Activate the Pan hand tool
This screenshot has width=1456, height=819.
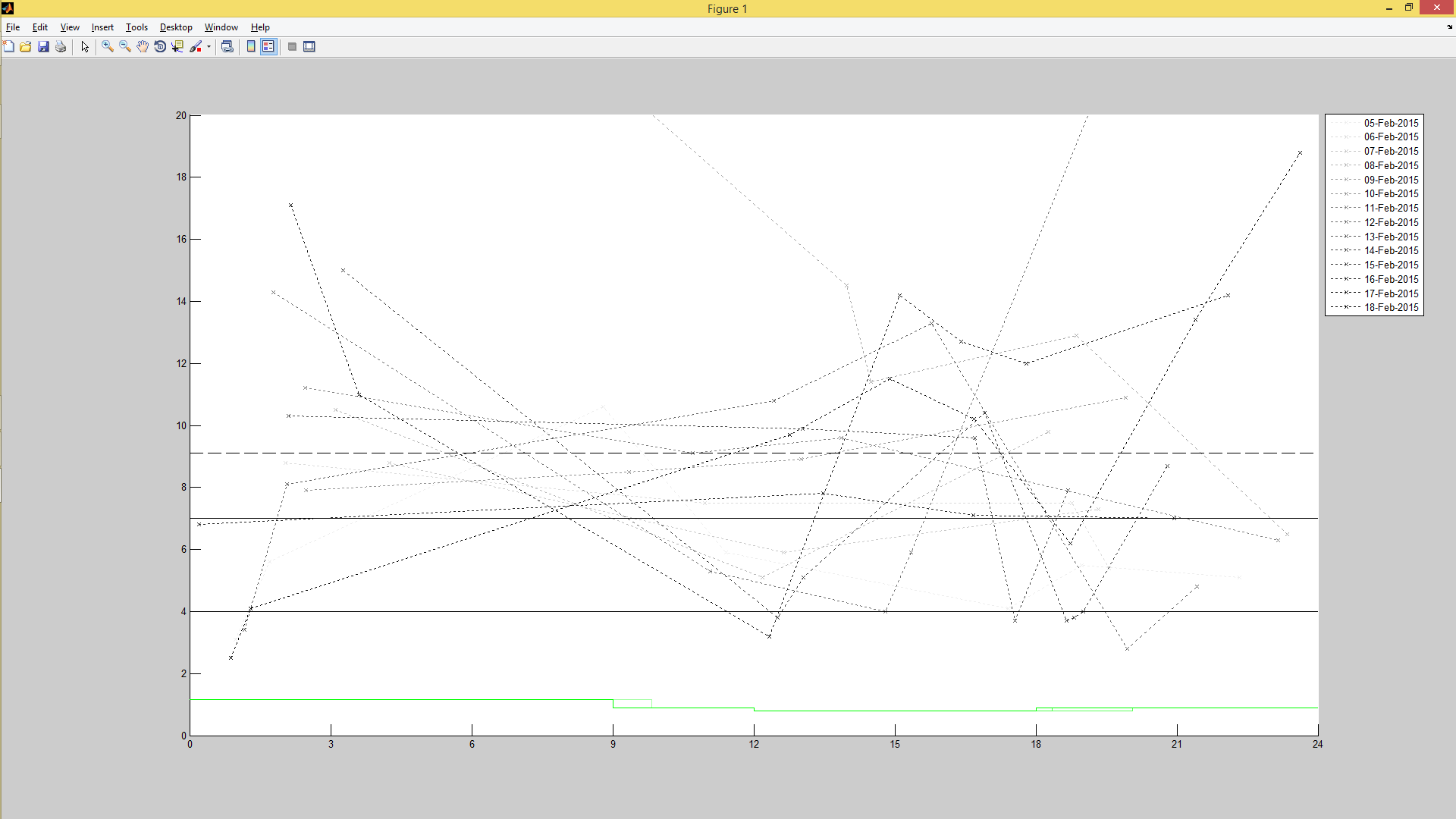point(143,47)
